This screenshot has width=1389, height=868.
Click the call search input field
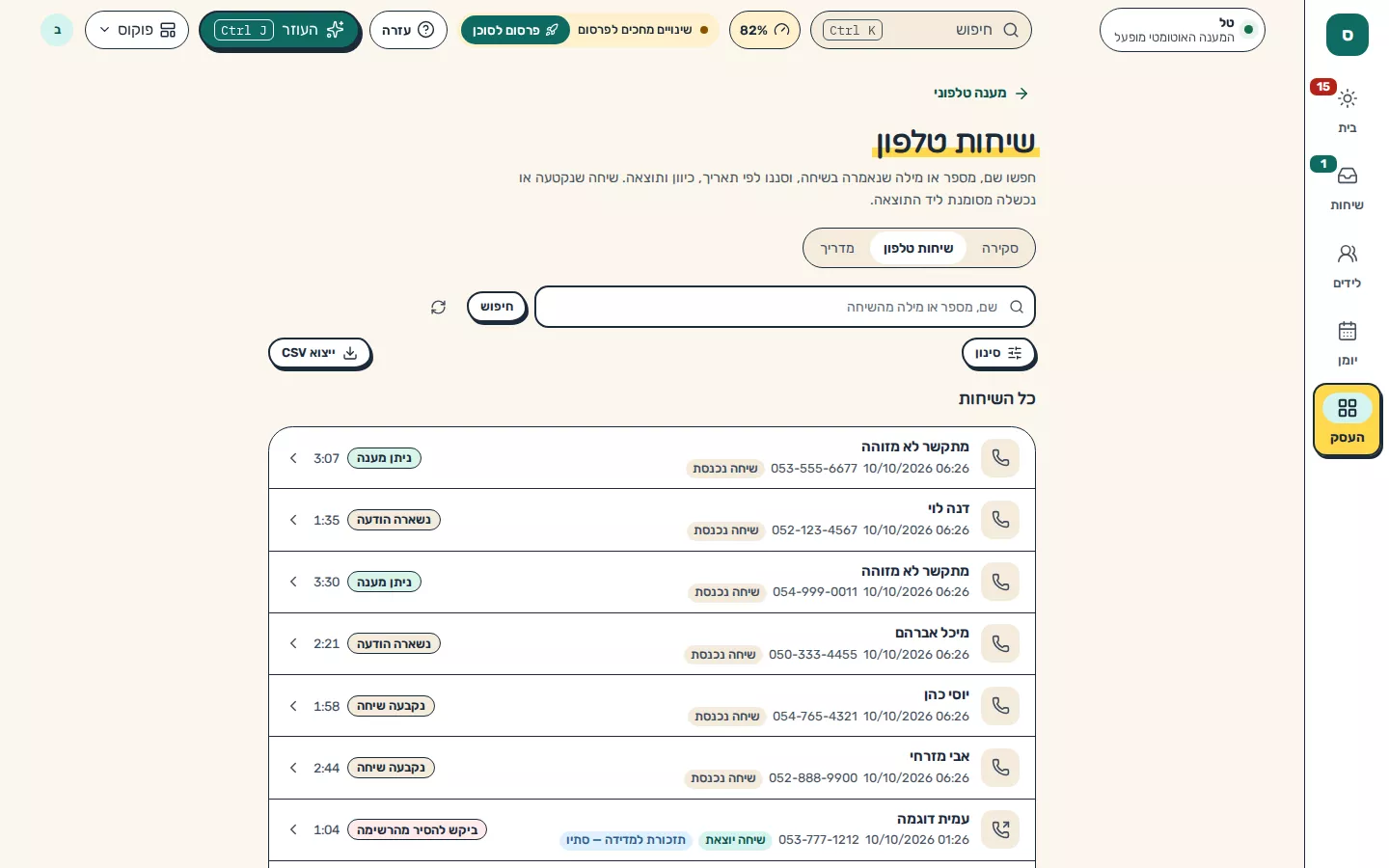coord(785,307)
